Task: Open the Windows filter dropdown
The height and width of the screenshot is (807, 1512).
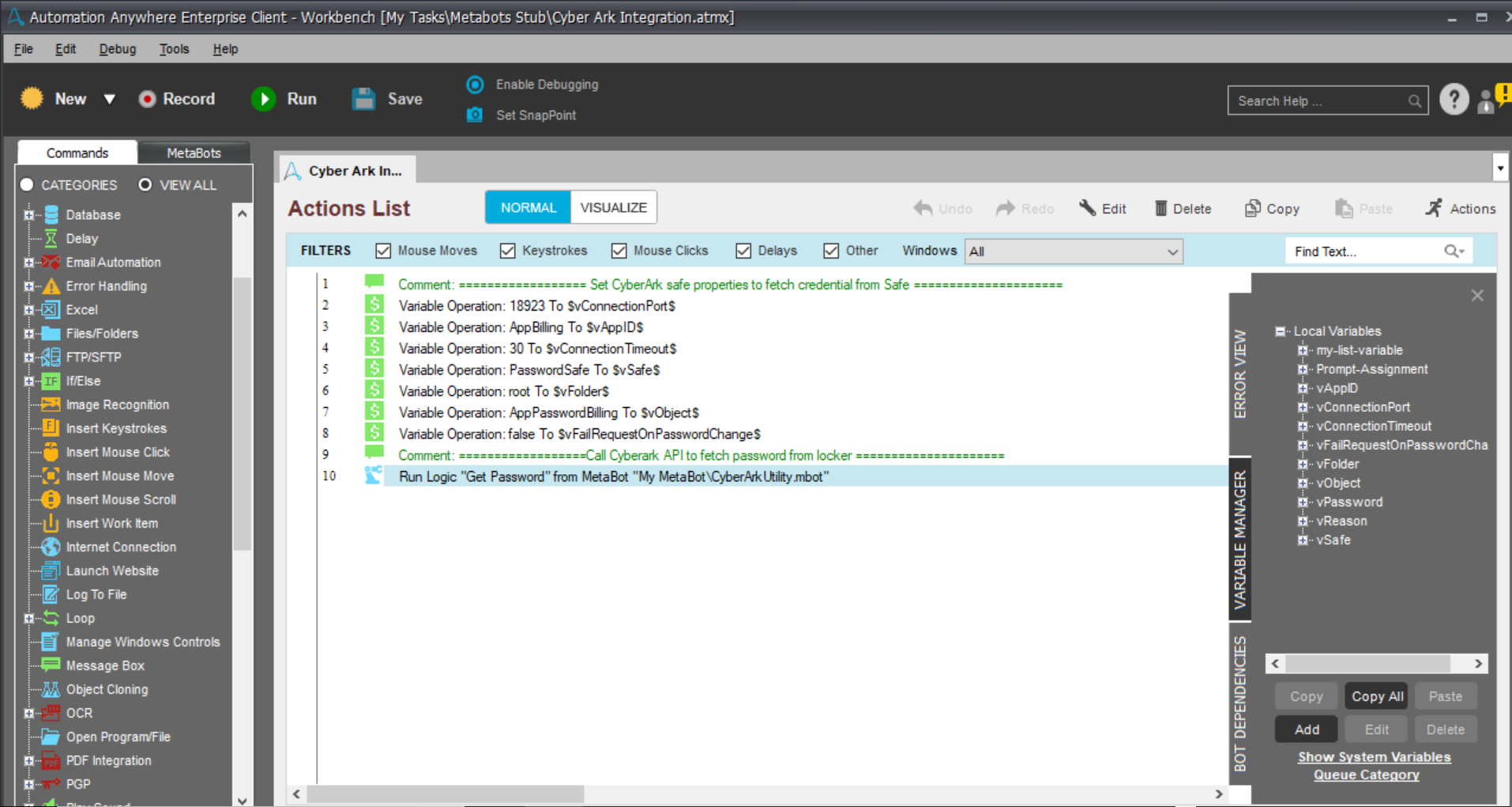Action: (x=1074, y=251)
